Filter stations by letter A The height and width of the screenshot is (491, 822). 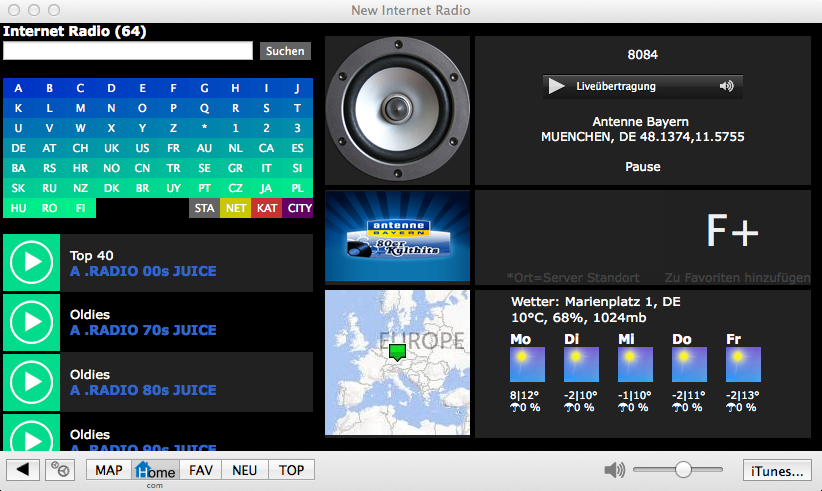point(18,88)
